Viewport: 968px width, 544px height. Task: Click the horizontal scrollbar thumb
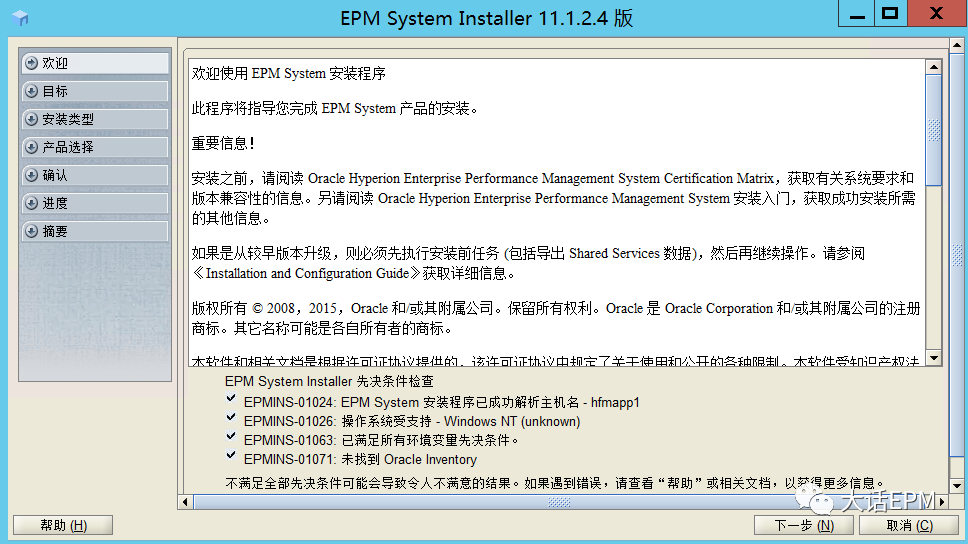(559, 502)
